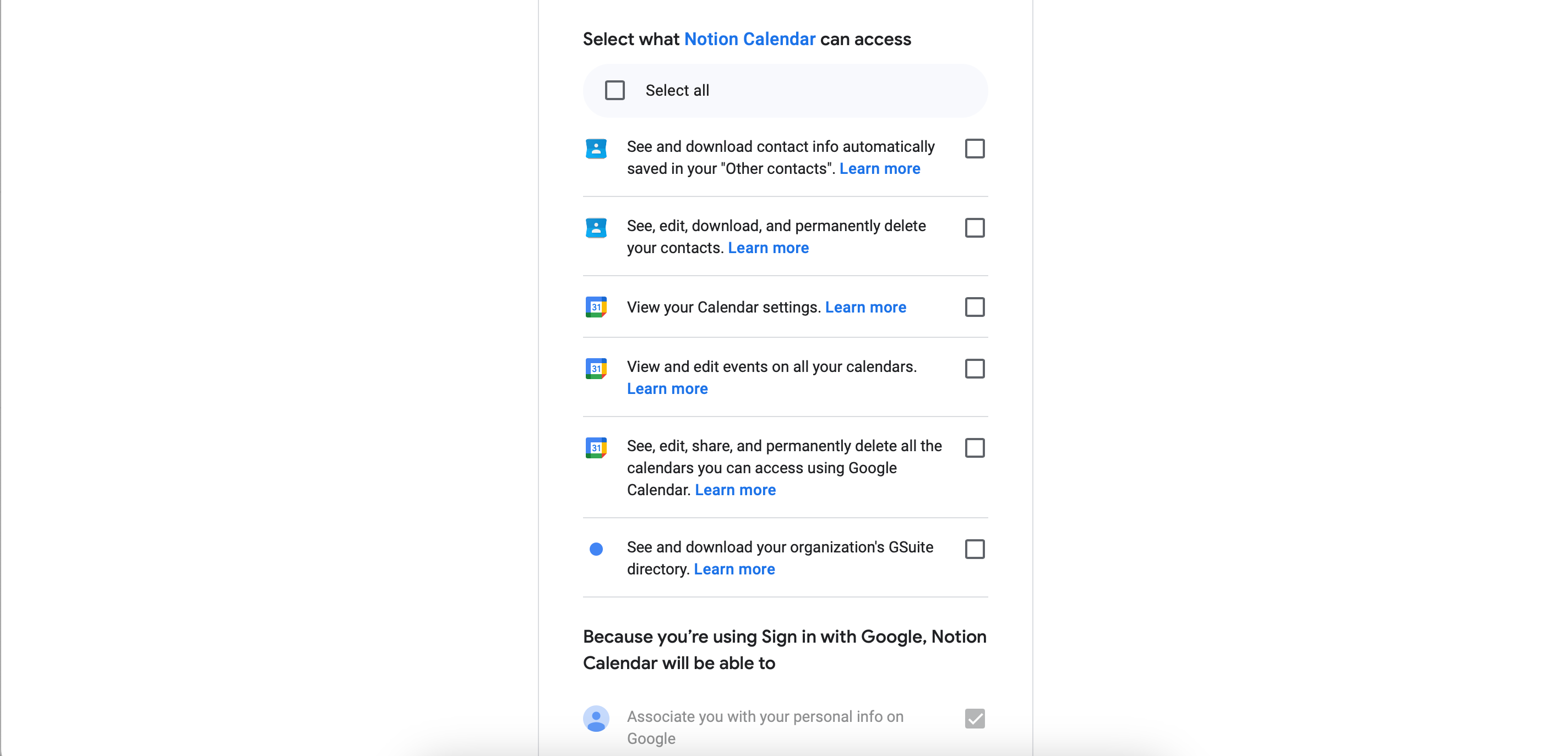Screen dimensions: 1568x756
Task: Follow Learn more for Calendar settings
Action: point(865,308)
